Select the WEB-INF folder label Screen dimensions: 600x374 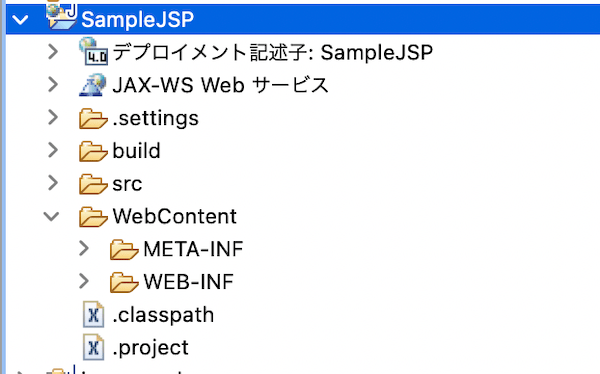click(189, 282)
